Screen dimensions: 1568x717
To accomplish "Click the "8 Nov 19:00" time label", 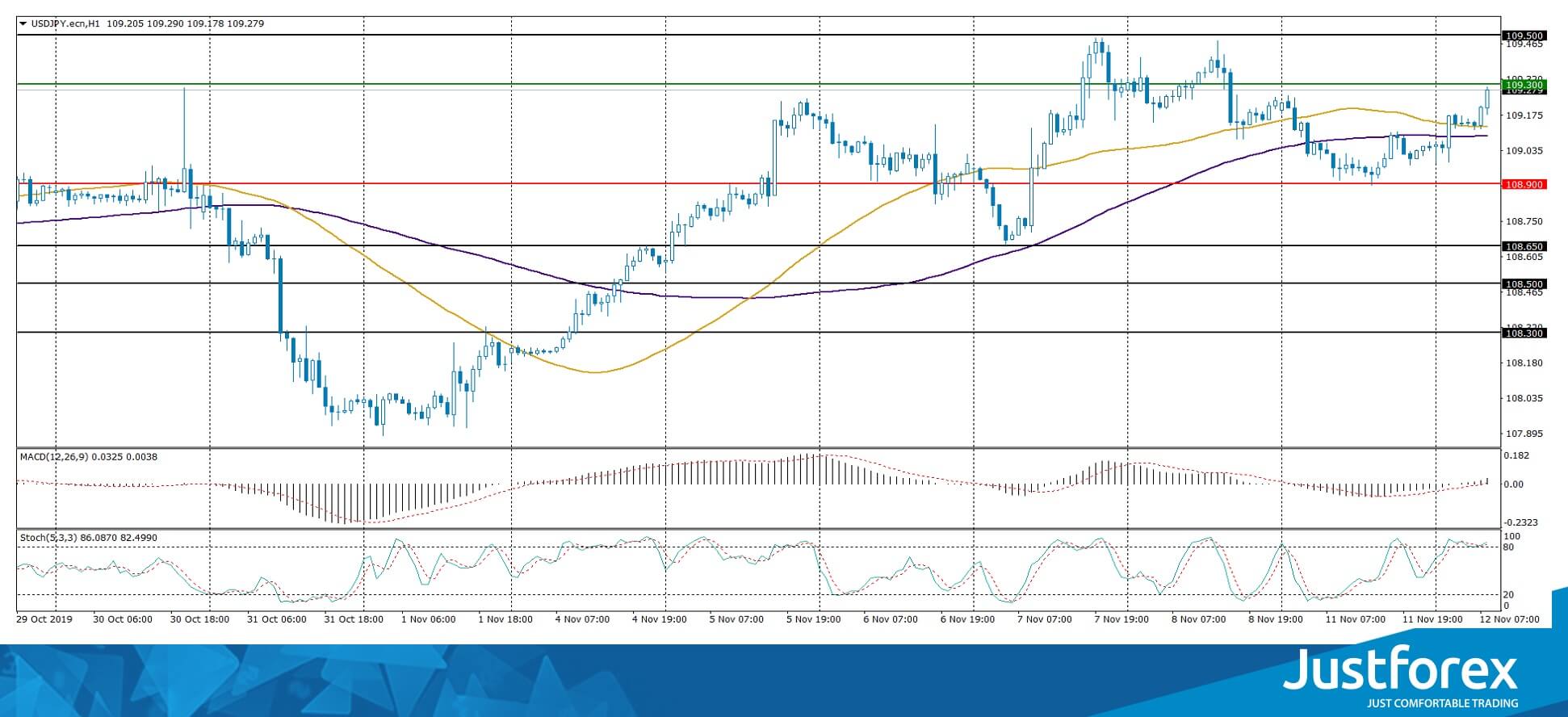I will pos(1275,620).
